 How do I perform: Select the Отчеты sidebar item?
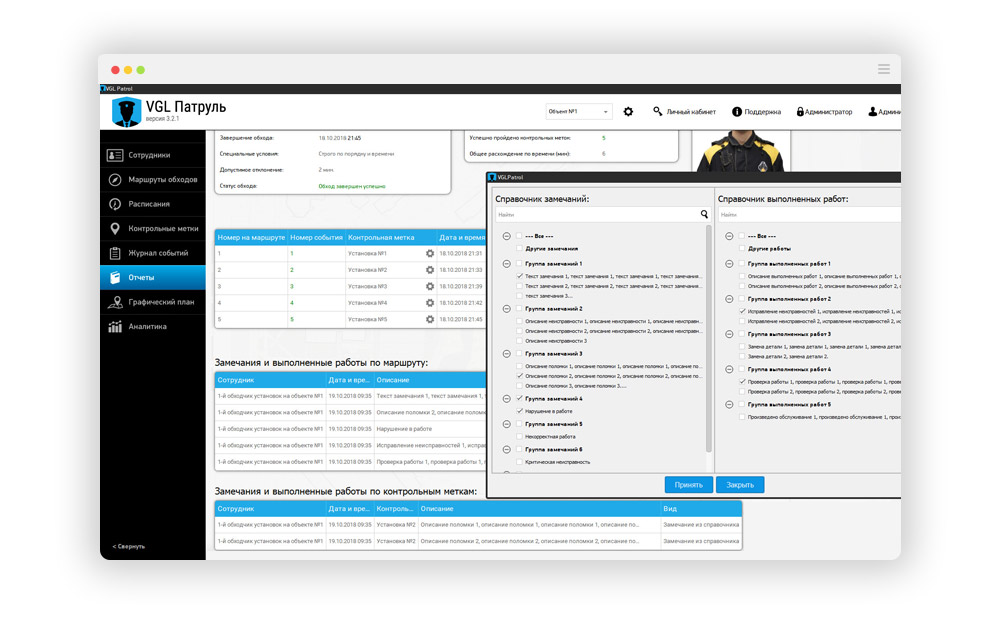point(153,277)
